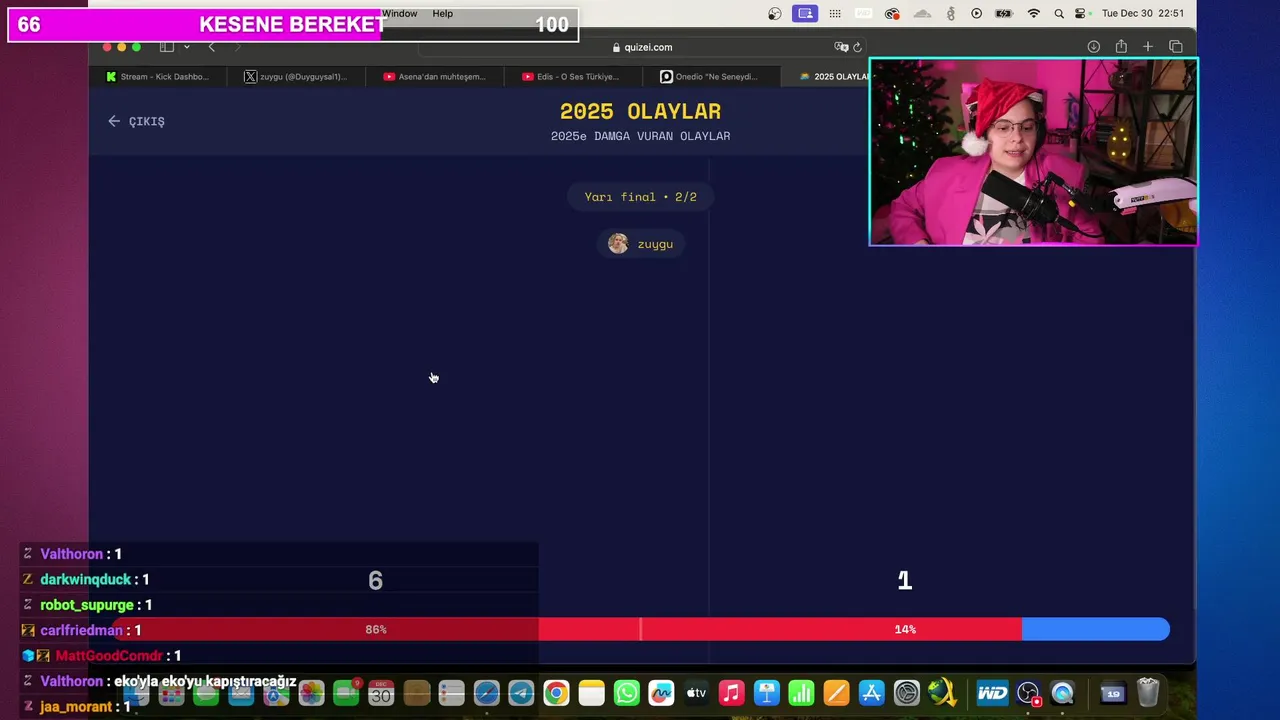Show the tab overview icon
The width and height of the screenshot is (1280, 720).
point(1176,47)
